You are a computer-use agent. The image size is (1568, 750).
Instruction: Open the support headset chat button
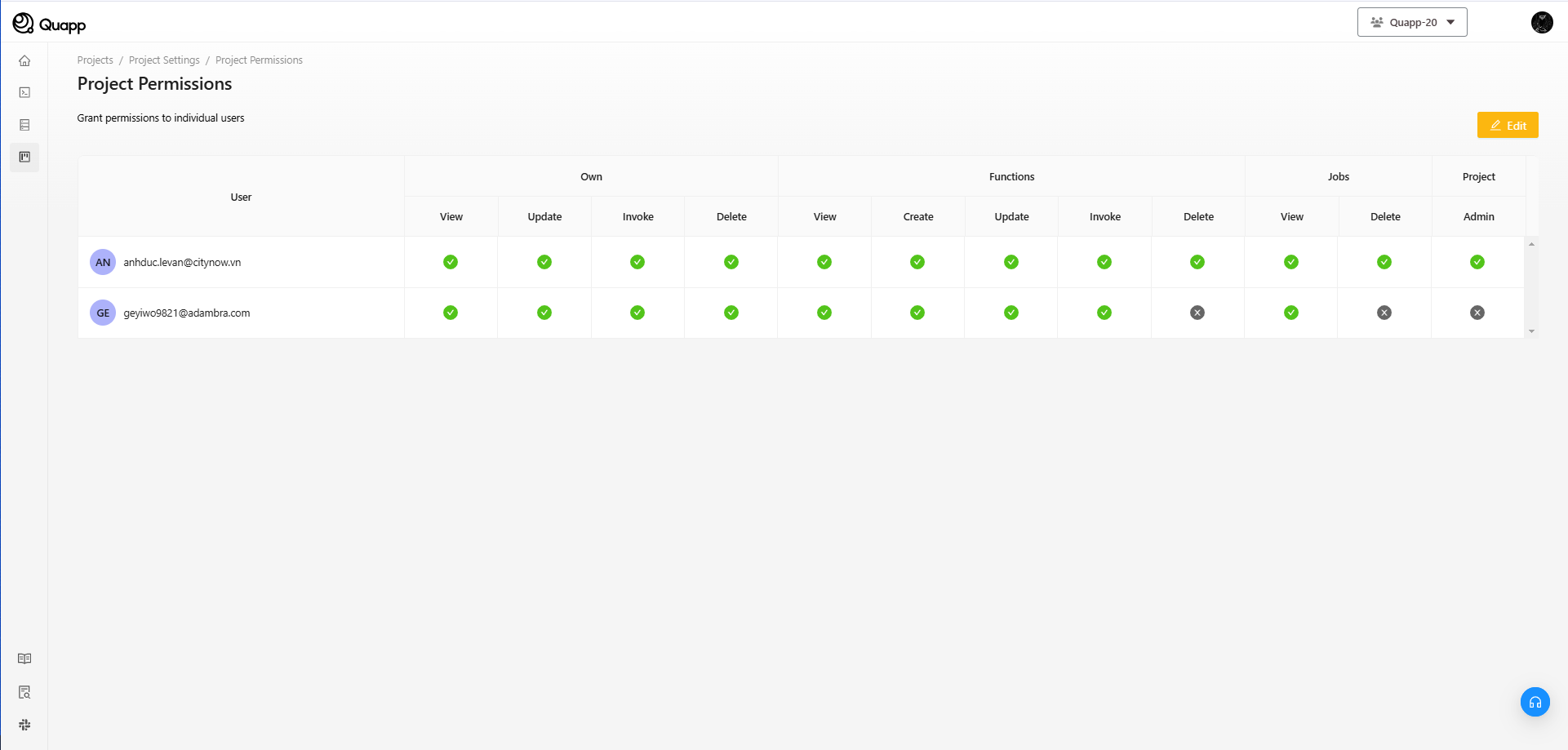pos(1535,702)
